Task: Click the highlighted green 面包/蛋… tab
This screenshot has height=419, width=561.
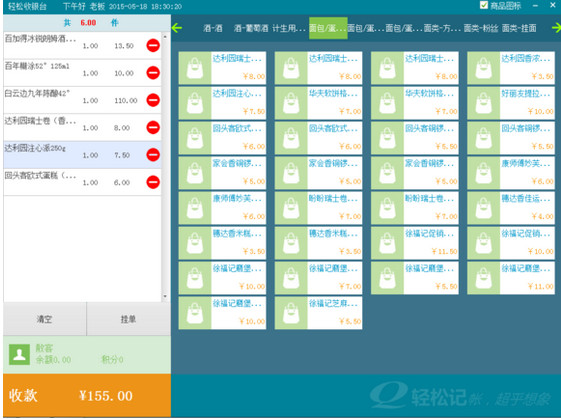Action: tap(328, 28)
